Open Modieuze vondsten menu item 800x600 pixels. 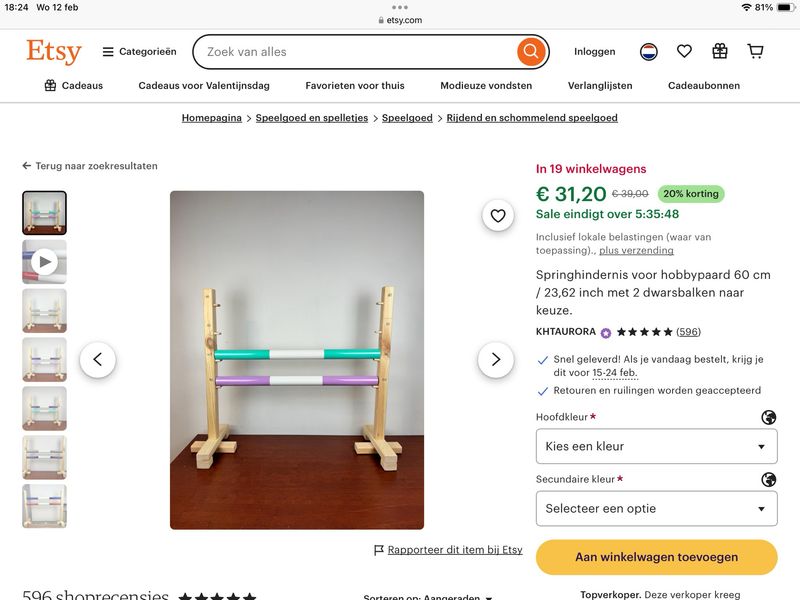coord(486,86)
